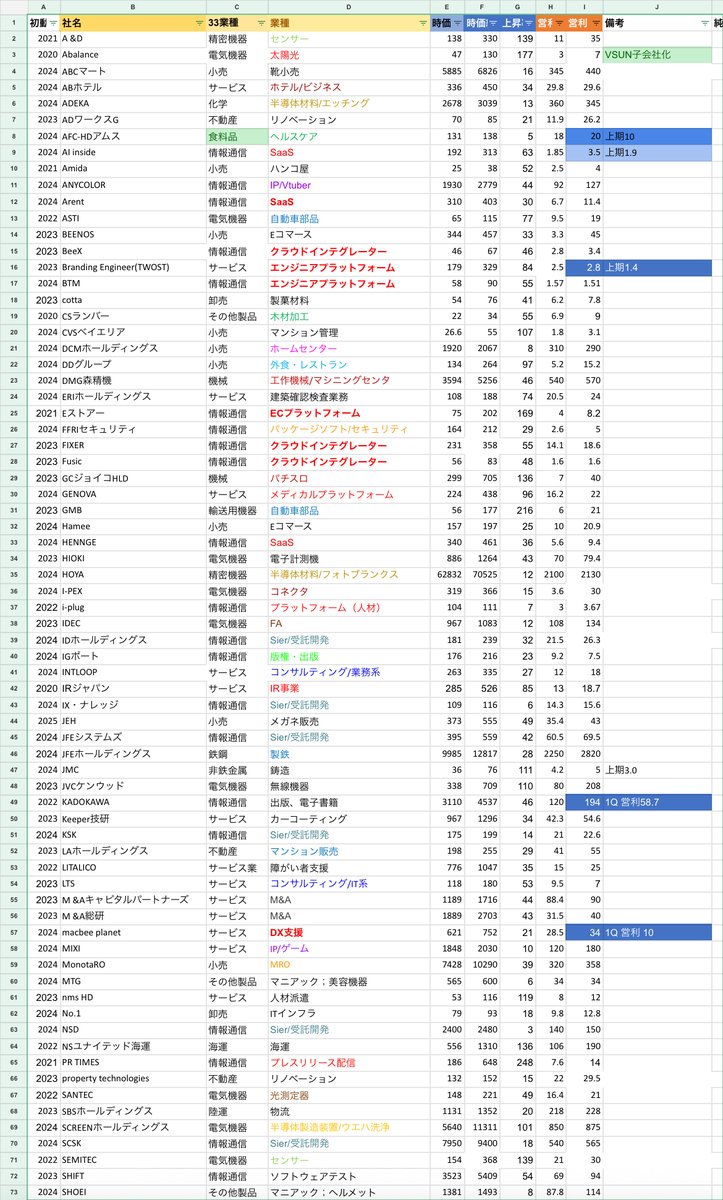This screenshot has width=723, height=1200.
Task: Open the filter dropdown on column I 営利 header
Action: pyautogui.click(x=596, y=22)
